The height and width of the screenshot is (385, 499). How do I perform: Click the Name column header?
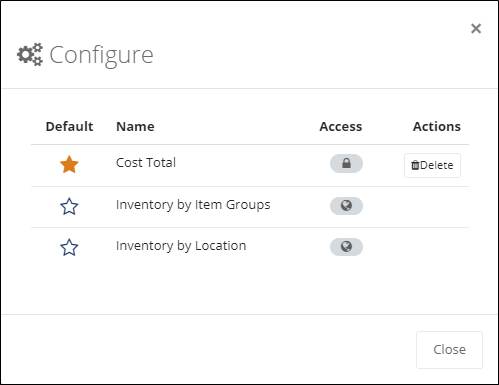[135, 127]
